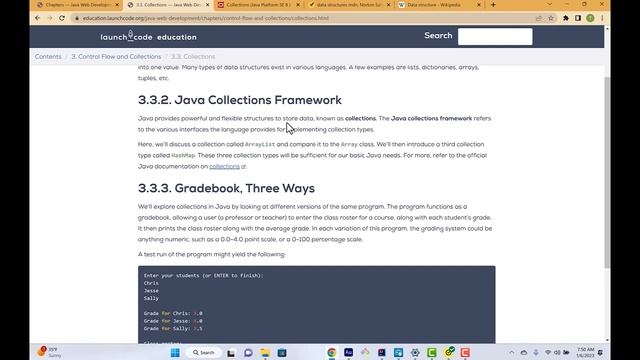Close the Collections Java Platform SE 8 tab
640x360 pixels.
click(x=298, y=5)
